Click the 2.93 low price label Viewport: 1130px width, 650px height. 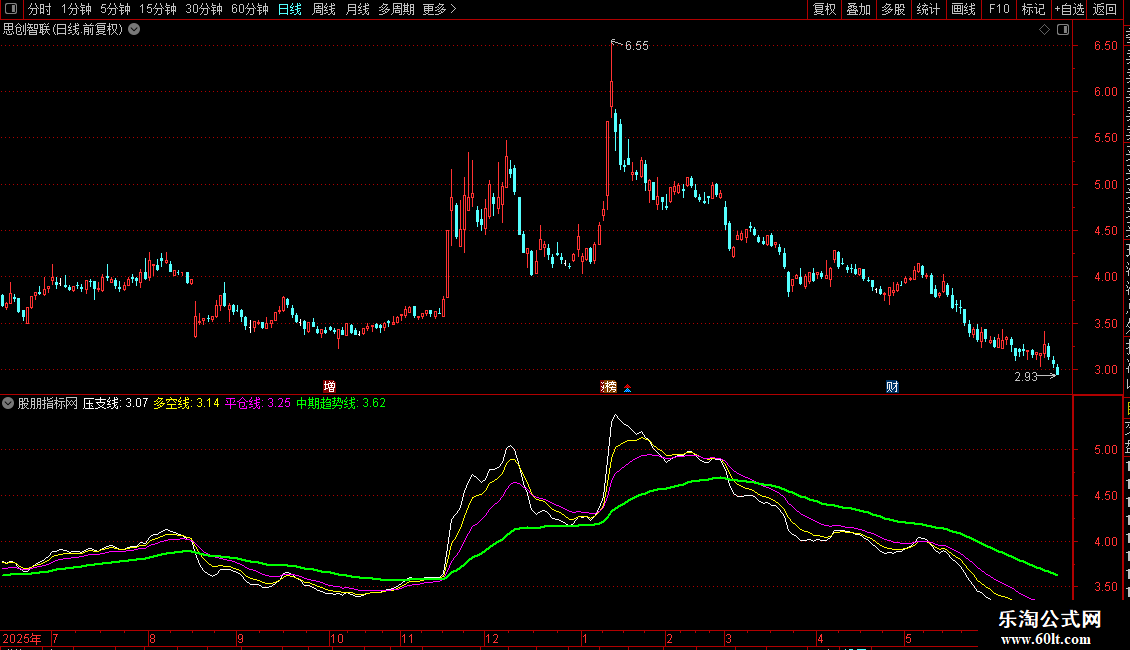[1026, 376]
